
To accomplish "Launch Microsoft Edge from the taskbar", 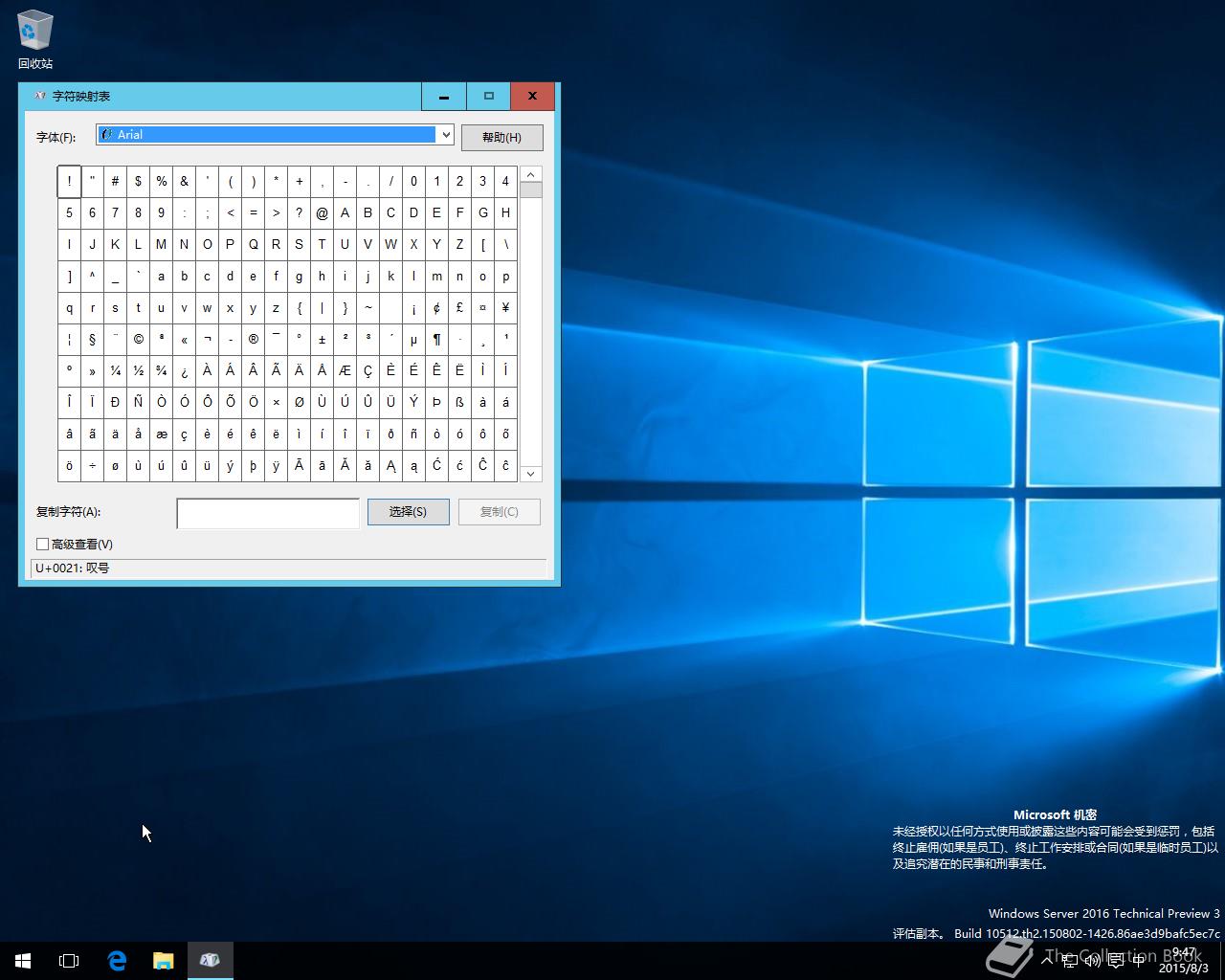I will tap(117, 960).
